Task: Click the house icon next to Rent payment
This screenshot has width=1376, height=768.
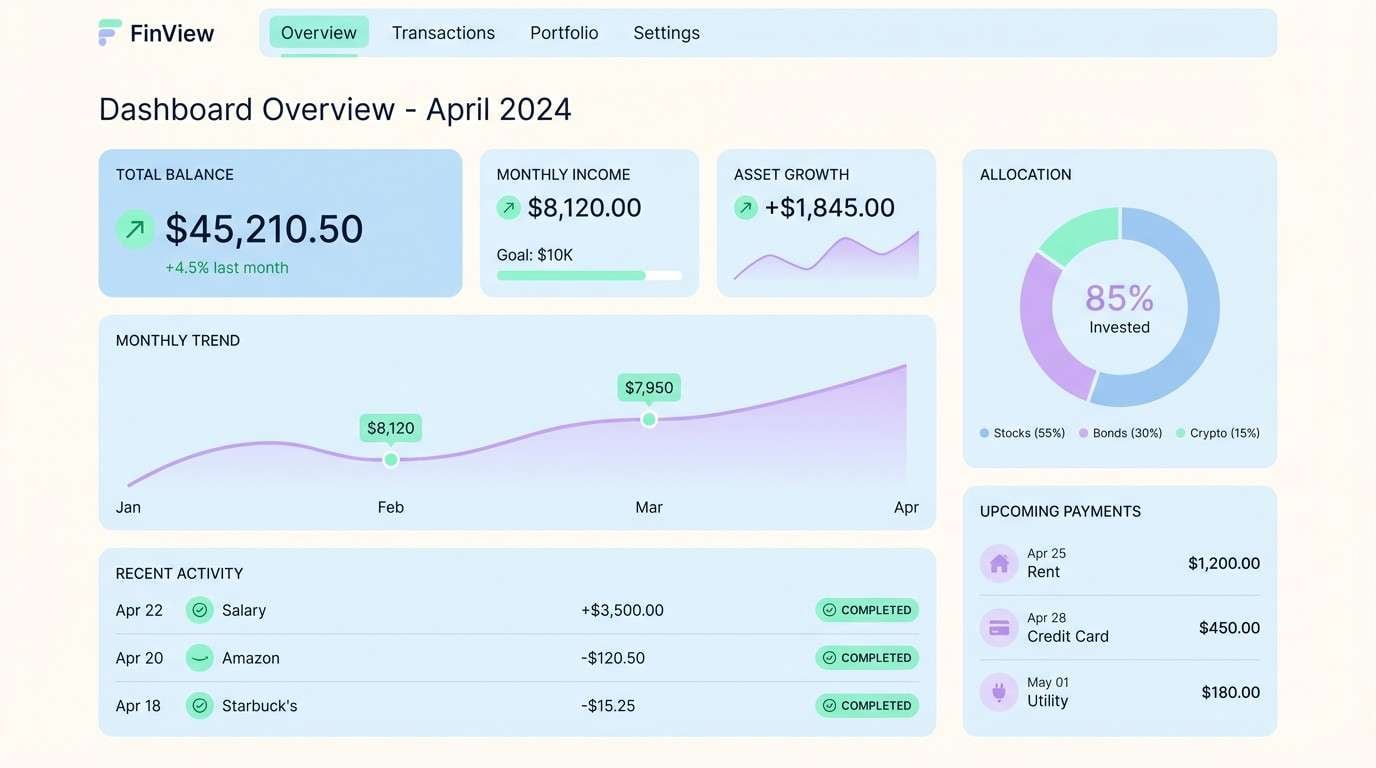Action: tap(998, 563)
